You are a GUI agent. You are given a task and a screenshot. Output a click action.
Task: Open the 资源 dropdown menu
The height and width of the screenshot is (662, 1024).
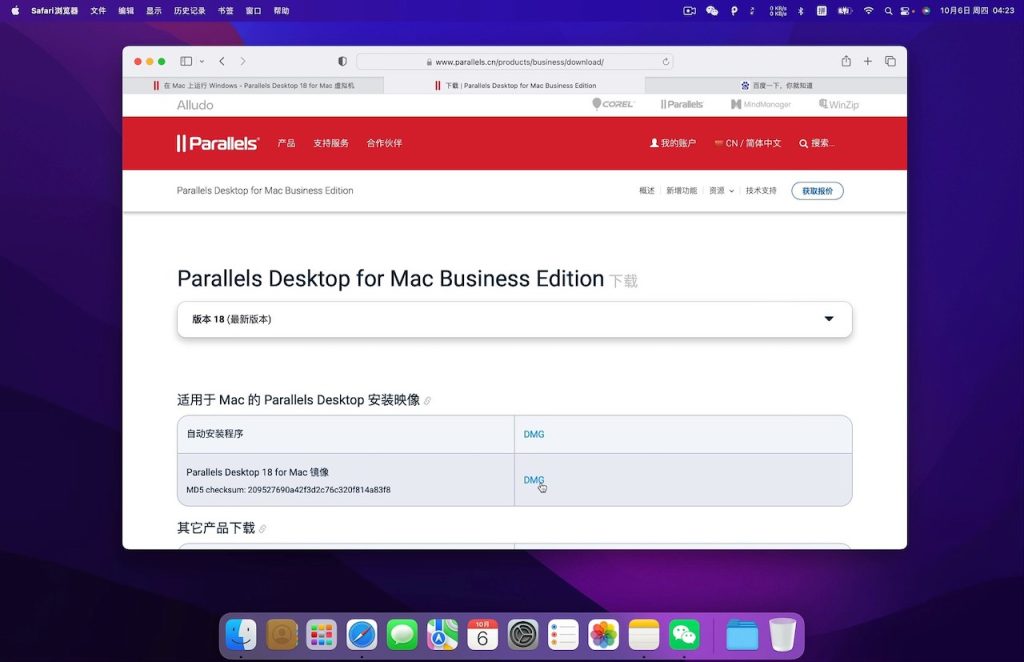coord(721,191)
